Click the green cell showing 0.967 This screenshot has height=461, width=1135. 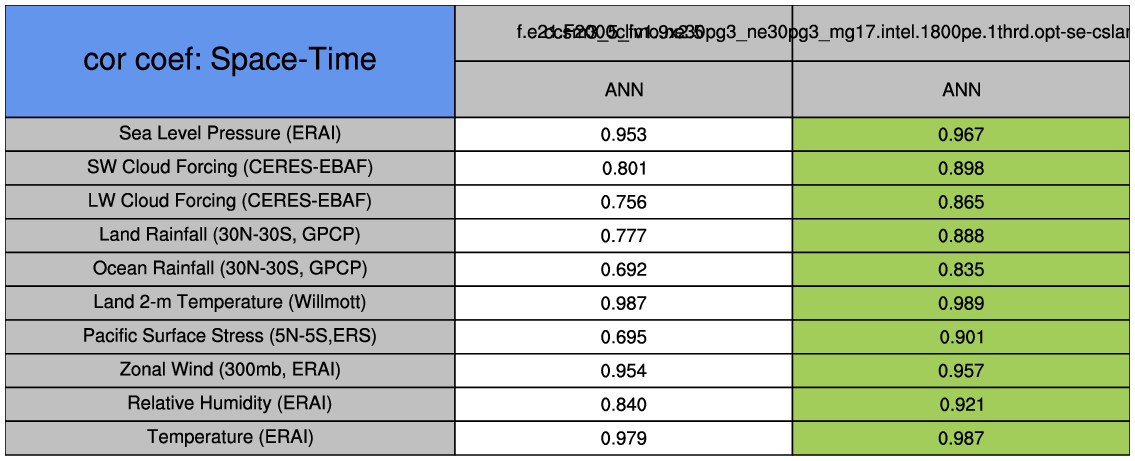(x=961, y=134)
